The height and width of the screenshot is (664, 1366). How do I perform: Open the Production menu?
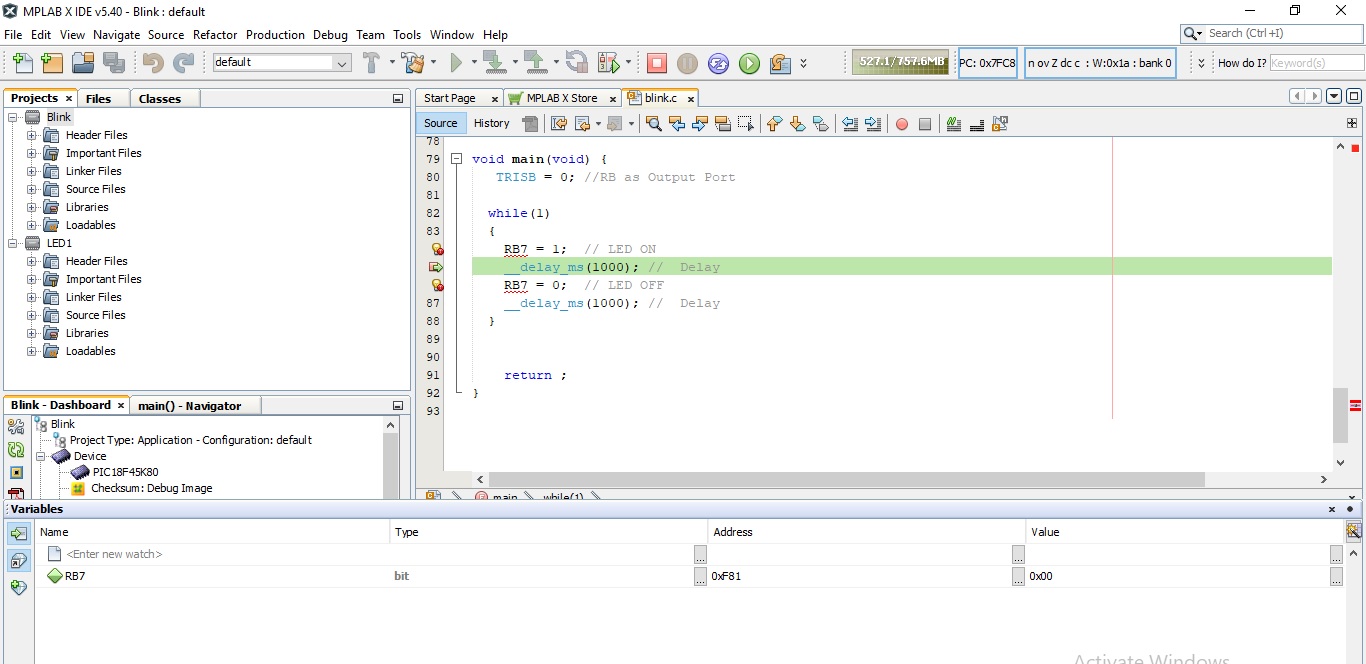275,34
